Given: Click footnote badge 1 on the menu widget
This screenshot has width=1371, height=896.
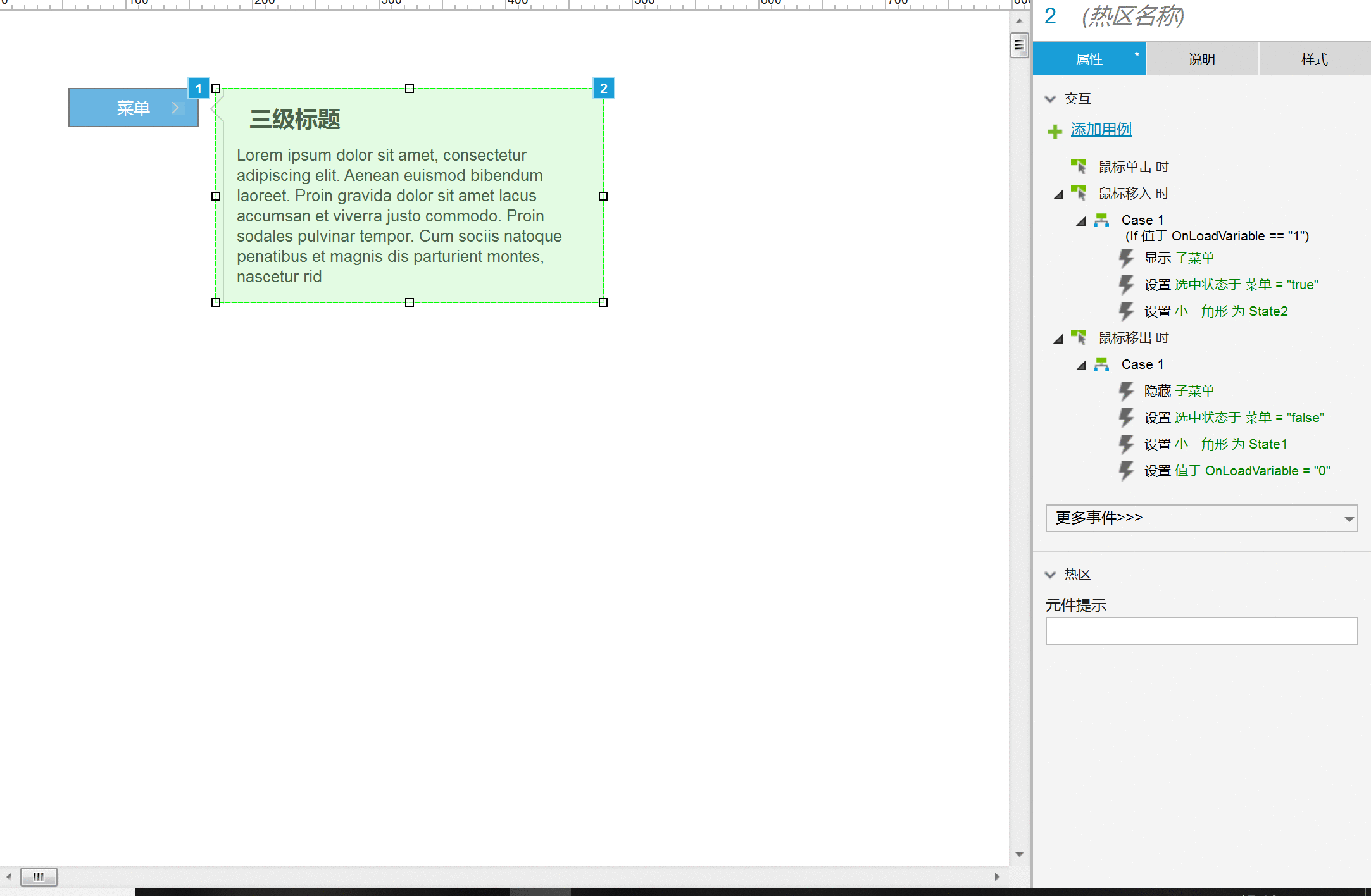Looking at the screenshot, I should point(199,88).
